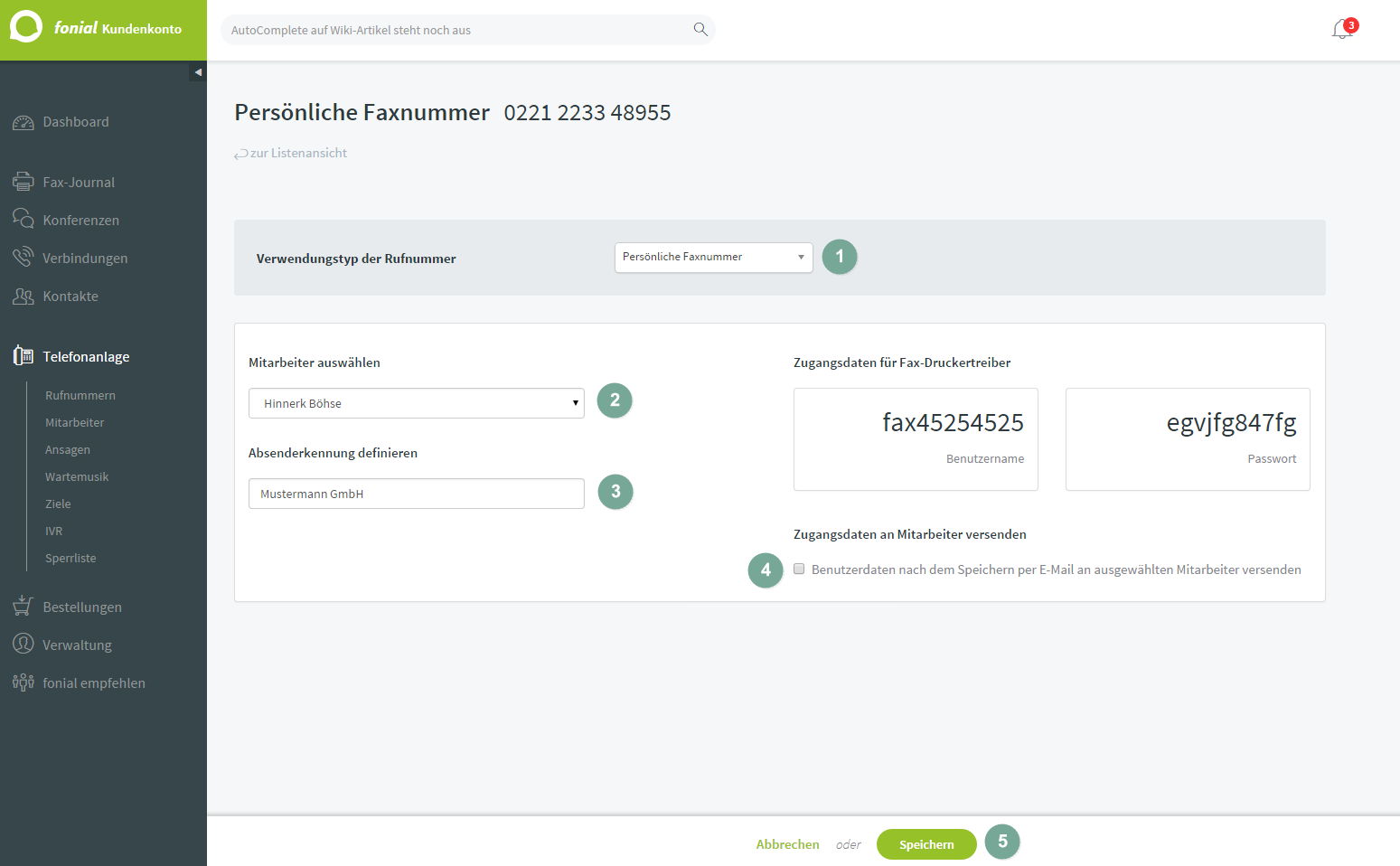Go to Konferenzen in sidebar
Viewport: 1400px width, 866px height.
point(80,221)
